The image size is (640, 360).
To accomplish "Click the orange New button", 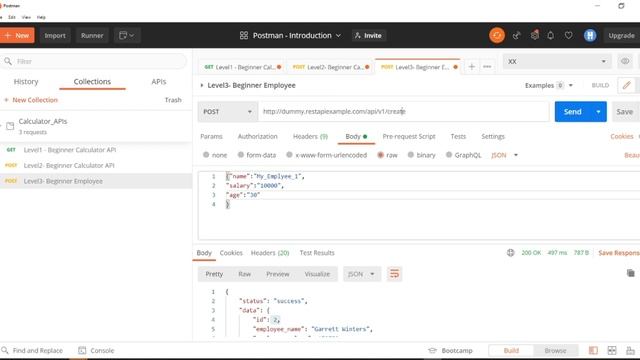I will tap(17, 36).
